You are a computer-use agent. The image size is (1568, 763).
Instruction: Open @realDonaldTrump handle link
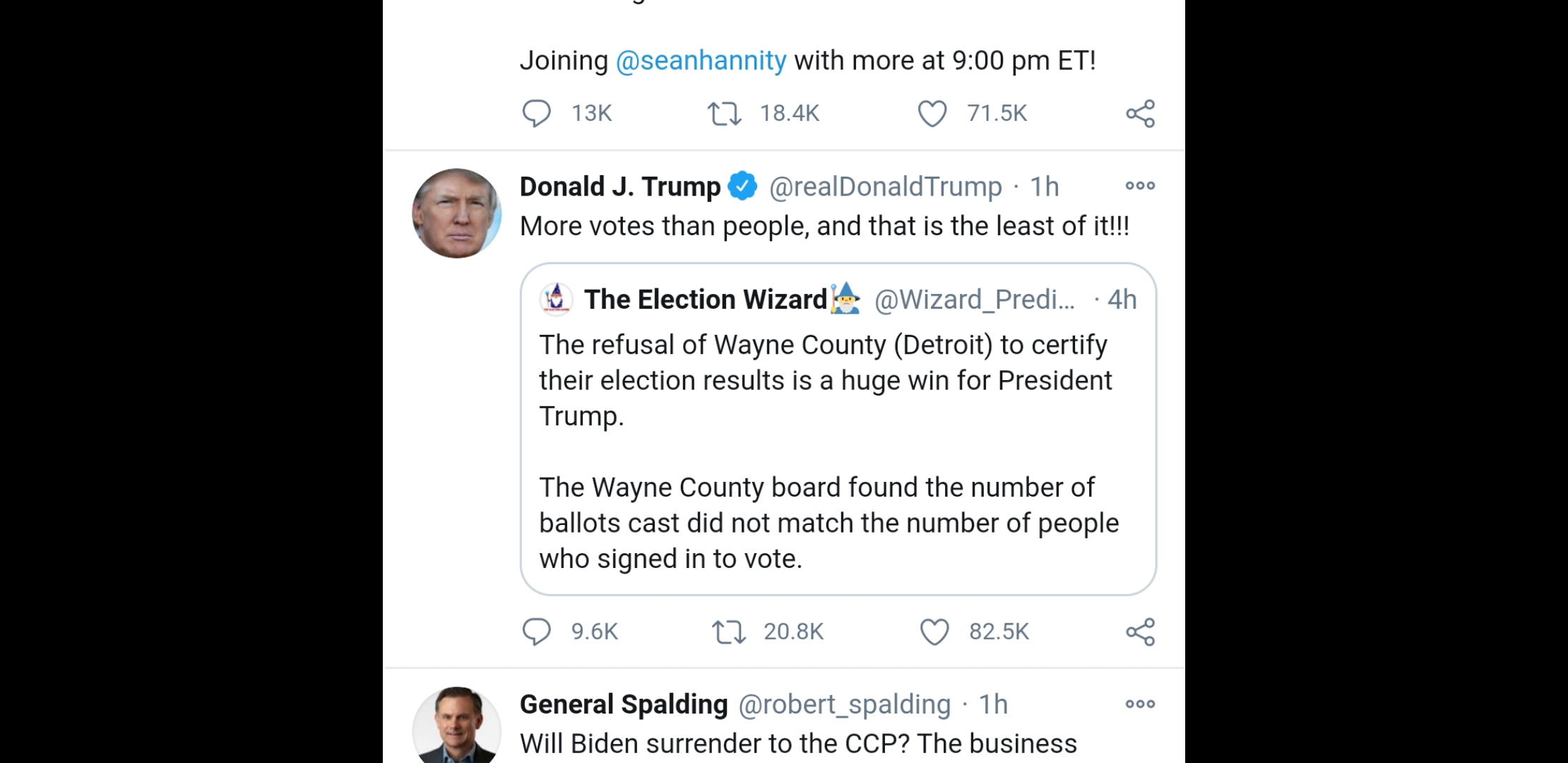click(x=885, y=187)
